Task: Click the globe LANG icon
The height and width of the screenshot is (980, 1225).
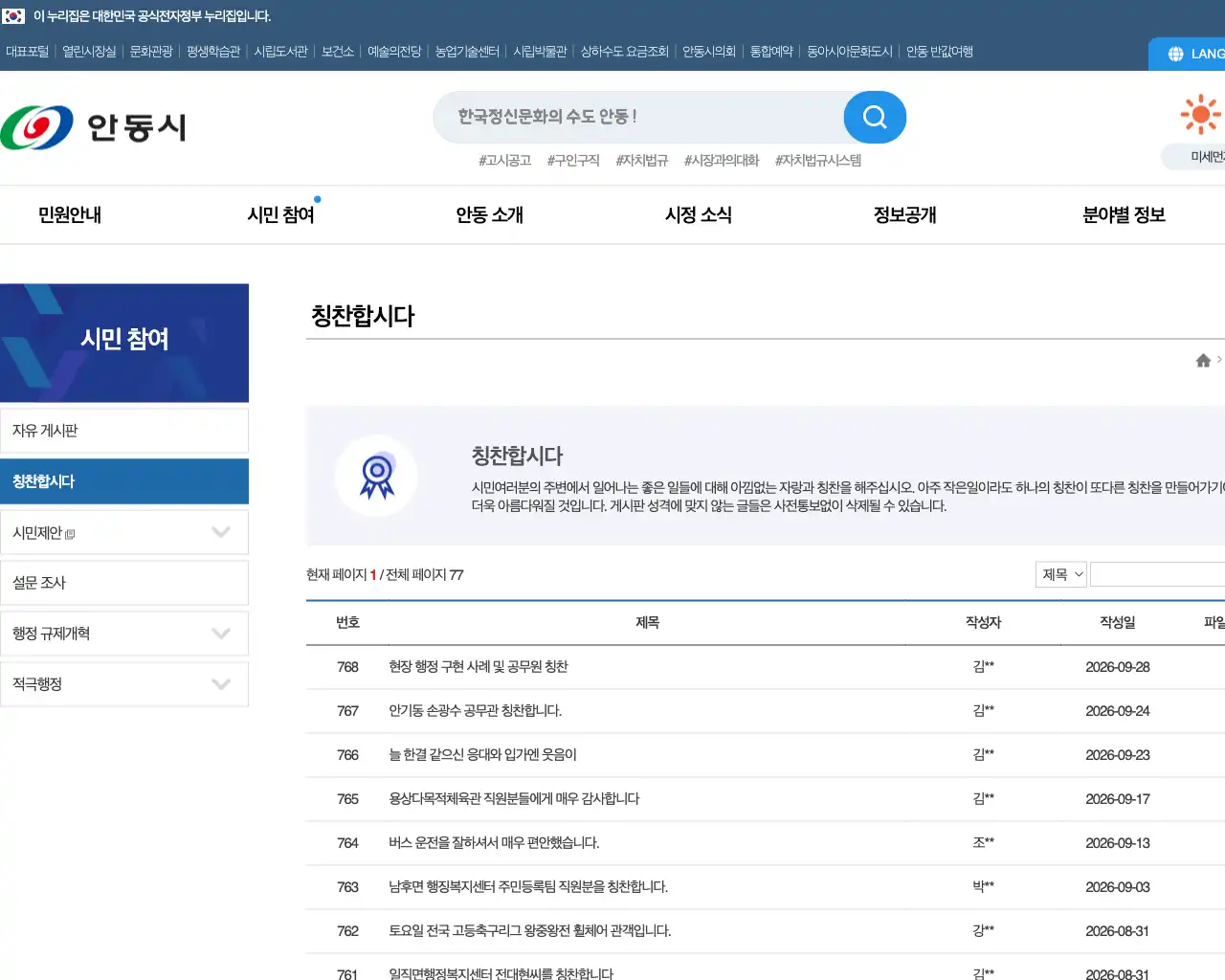Action: pyautogui.click(x=1176, y=54)
